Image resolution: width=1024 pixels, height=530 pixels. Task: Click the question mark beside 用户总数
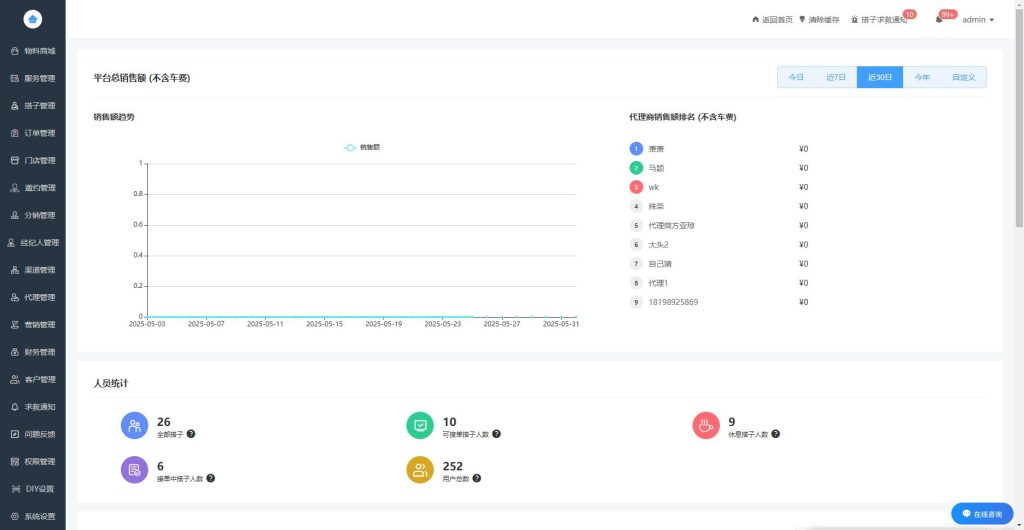pyautogui.click(x=477, y=478)
